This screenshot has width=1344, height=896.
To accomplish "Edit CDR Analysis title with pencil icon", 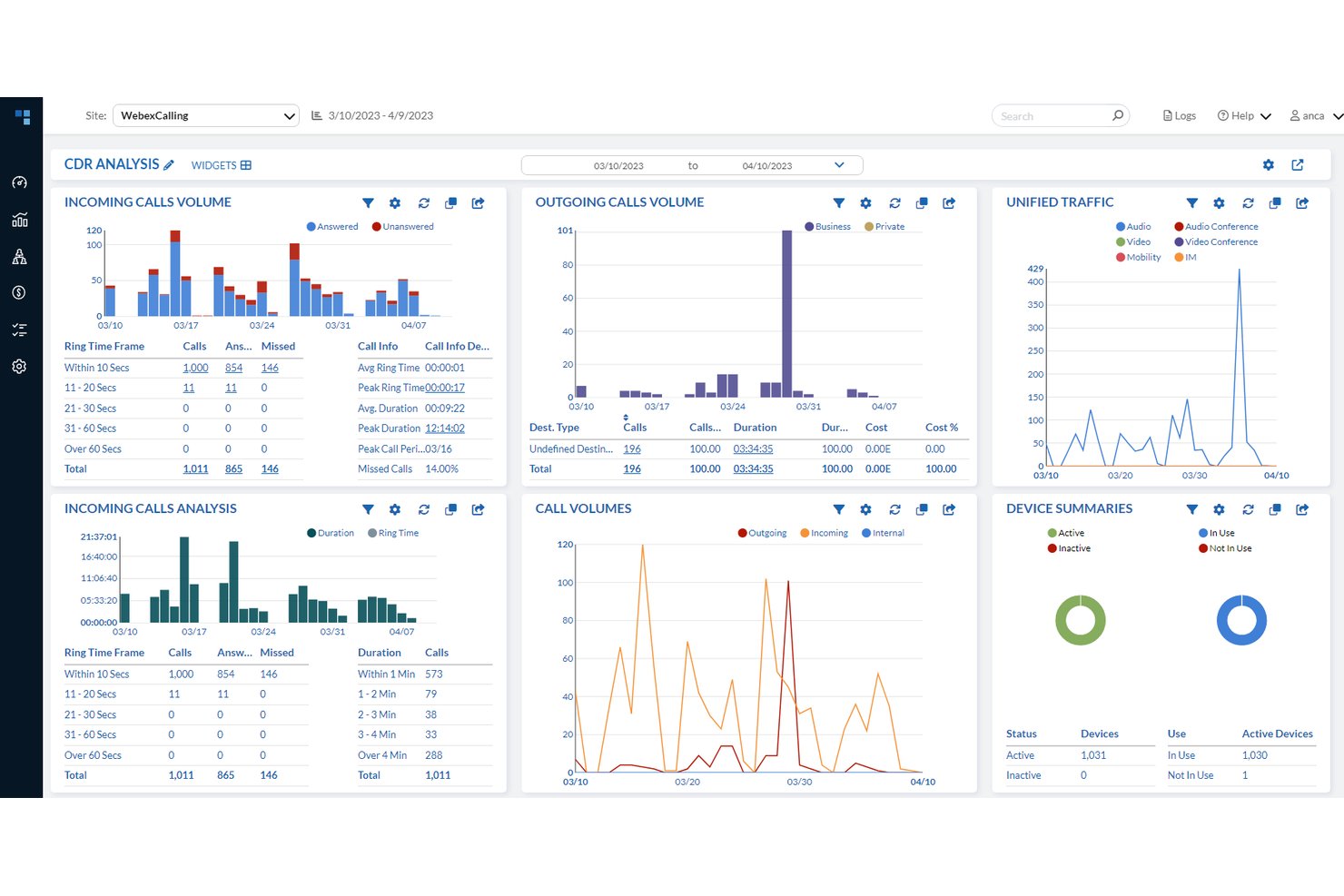I will pyautogui.click(x=169, y=165).
